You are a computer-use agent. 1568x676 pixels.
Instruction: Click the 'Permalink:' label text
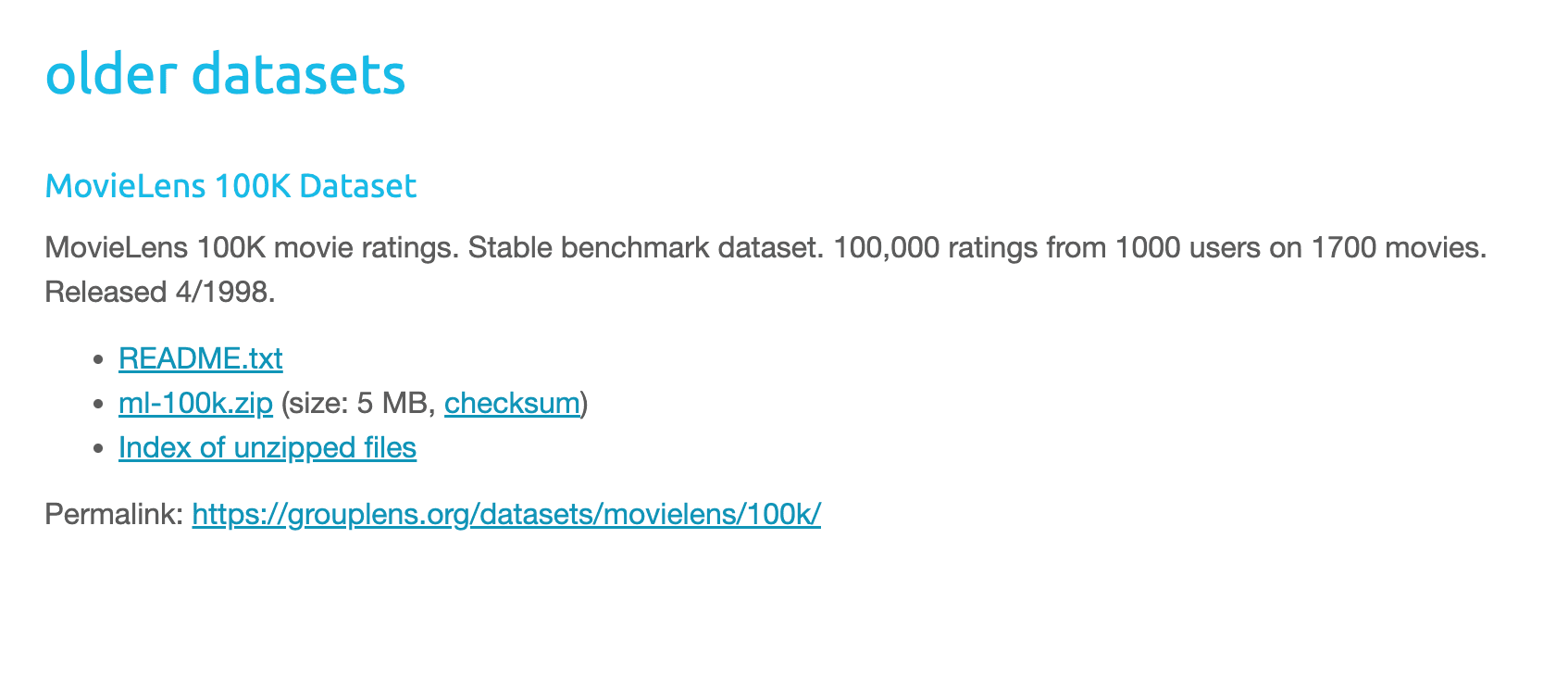point(114,514)
